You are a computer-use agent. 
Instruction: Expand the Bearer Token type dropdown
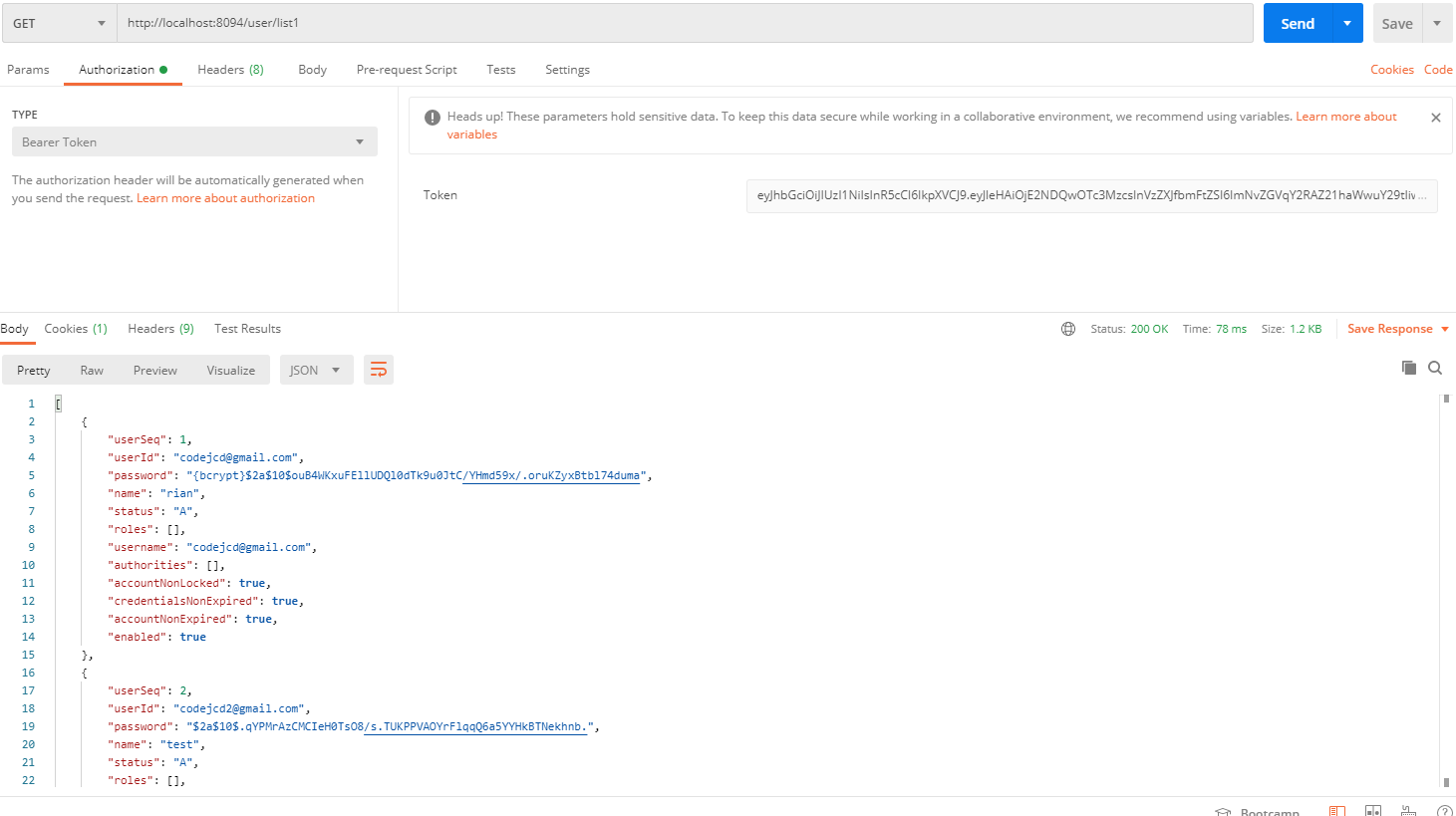coord(194,141)
